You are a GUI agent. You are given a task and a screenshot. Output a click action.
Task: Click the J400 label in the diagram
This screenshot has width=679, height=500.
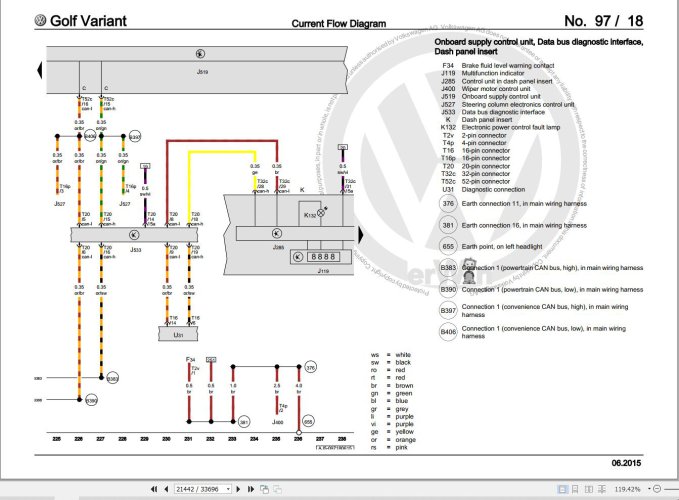278,422
